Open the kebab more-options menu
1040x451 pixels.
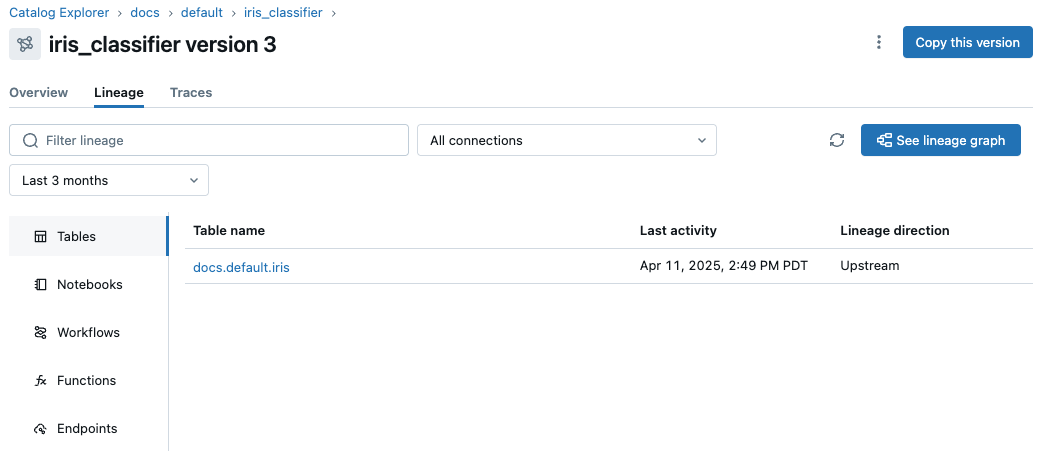[x=879, y=42]
